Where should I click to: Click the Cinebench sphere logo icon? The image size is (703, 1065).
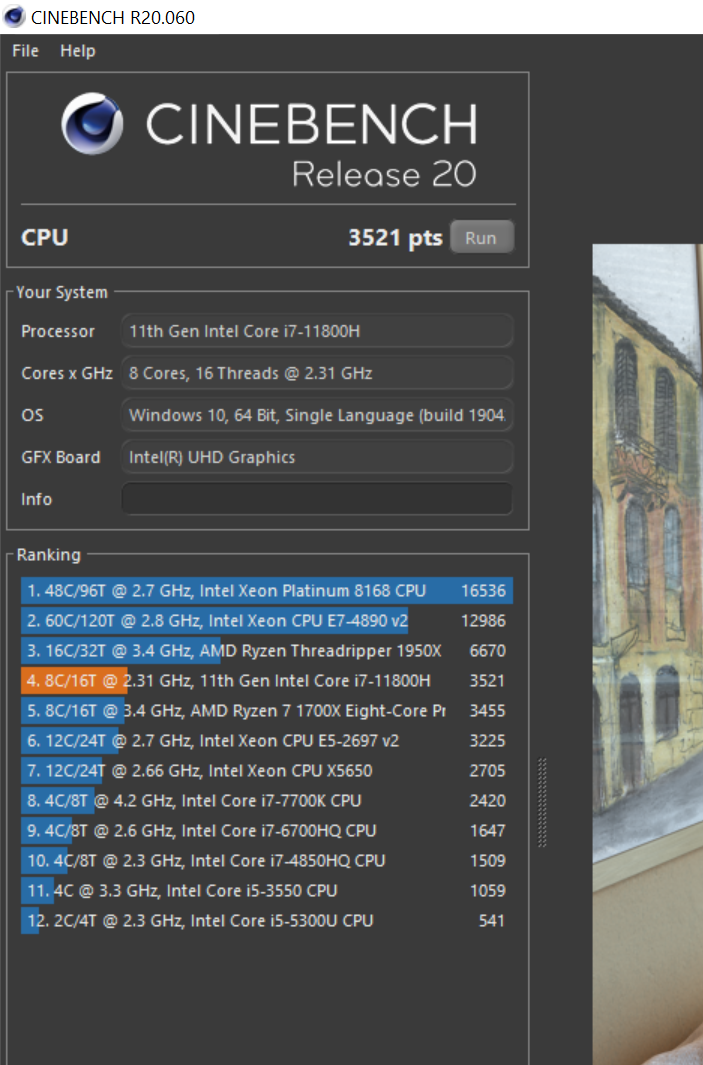click(92, 124)
